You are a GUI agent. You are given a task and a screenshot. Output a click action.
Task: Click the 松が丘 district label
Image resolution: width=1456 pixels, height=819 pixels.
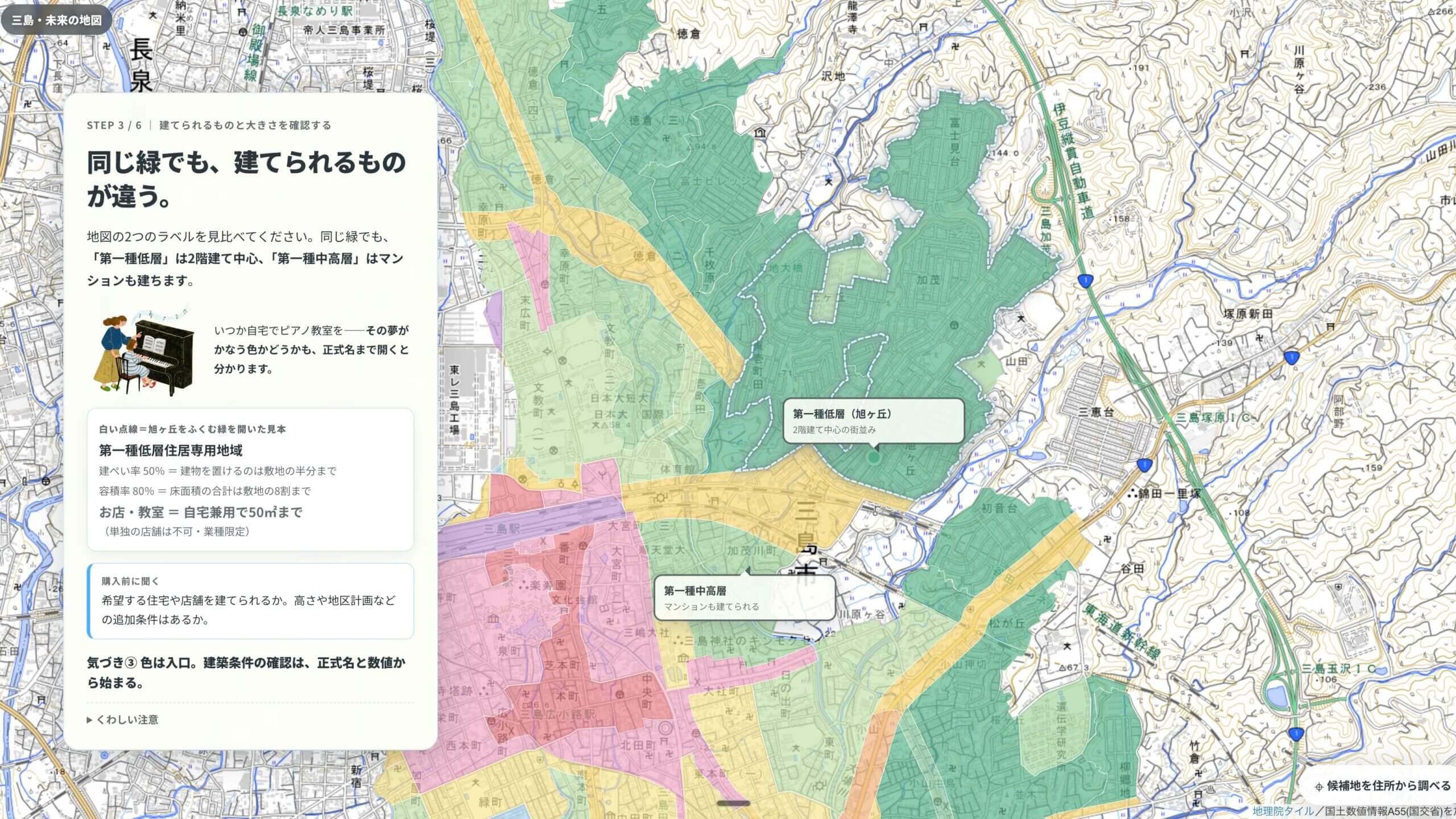pos(1007,623)
